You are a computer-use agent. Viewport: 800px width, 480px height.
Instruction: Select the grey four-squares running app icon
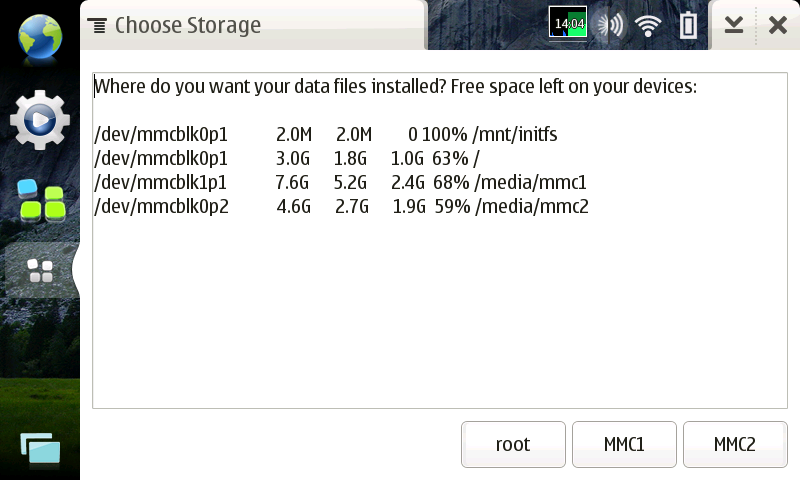tap(41, 270)
